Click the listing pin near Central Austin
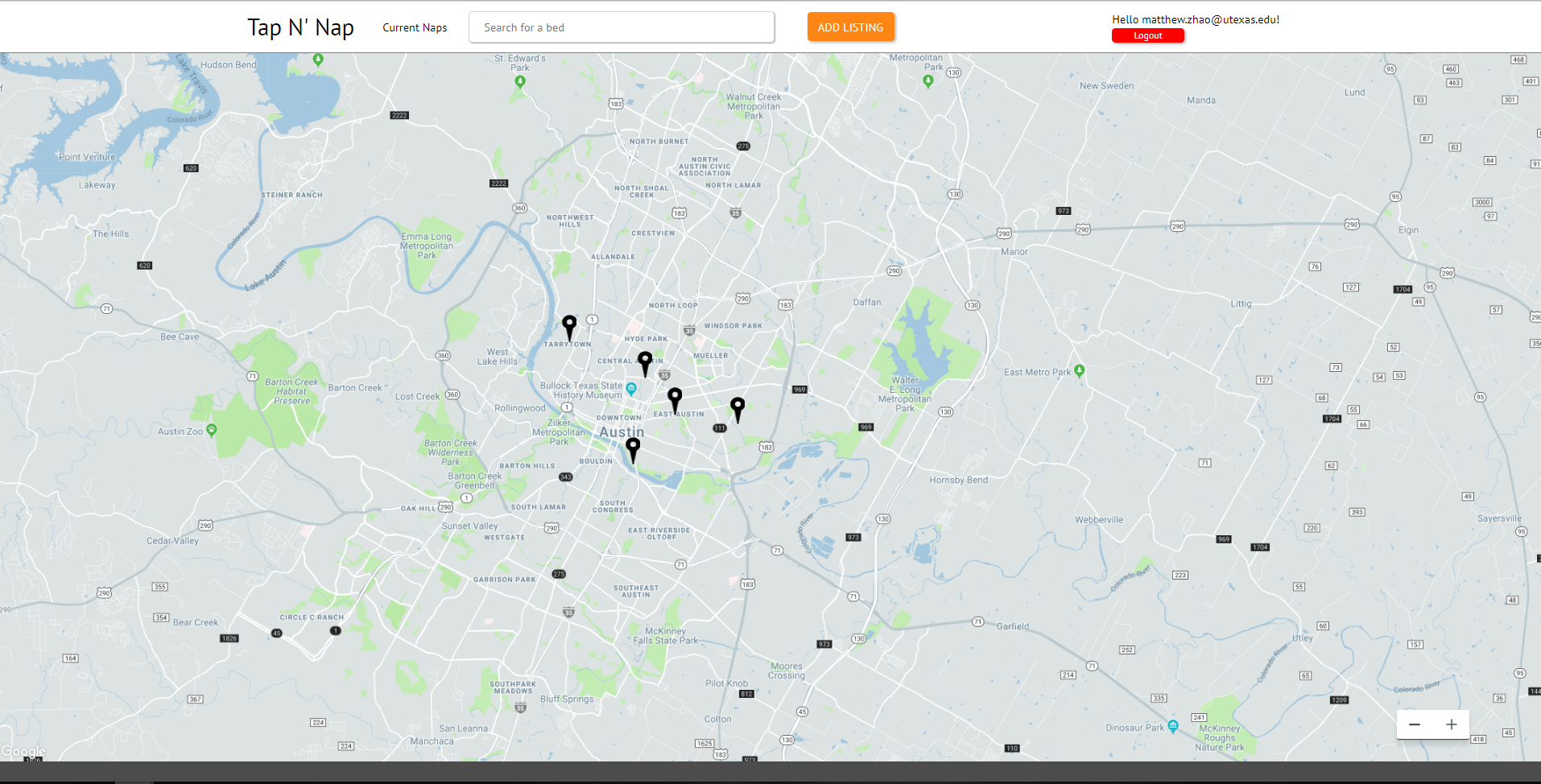Image resolution: width=1541 pixels, height=784 pixels. [x=645, y=363]
